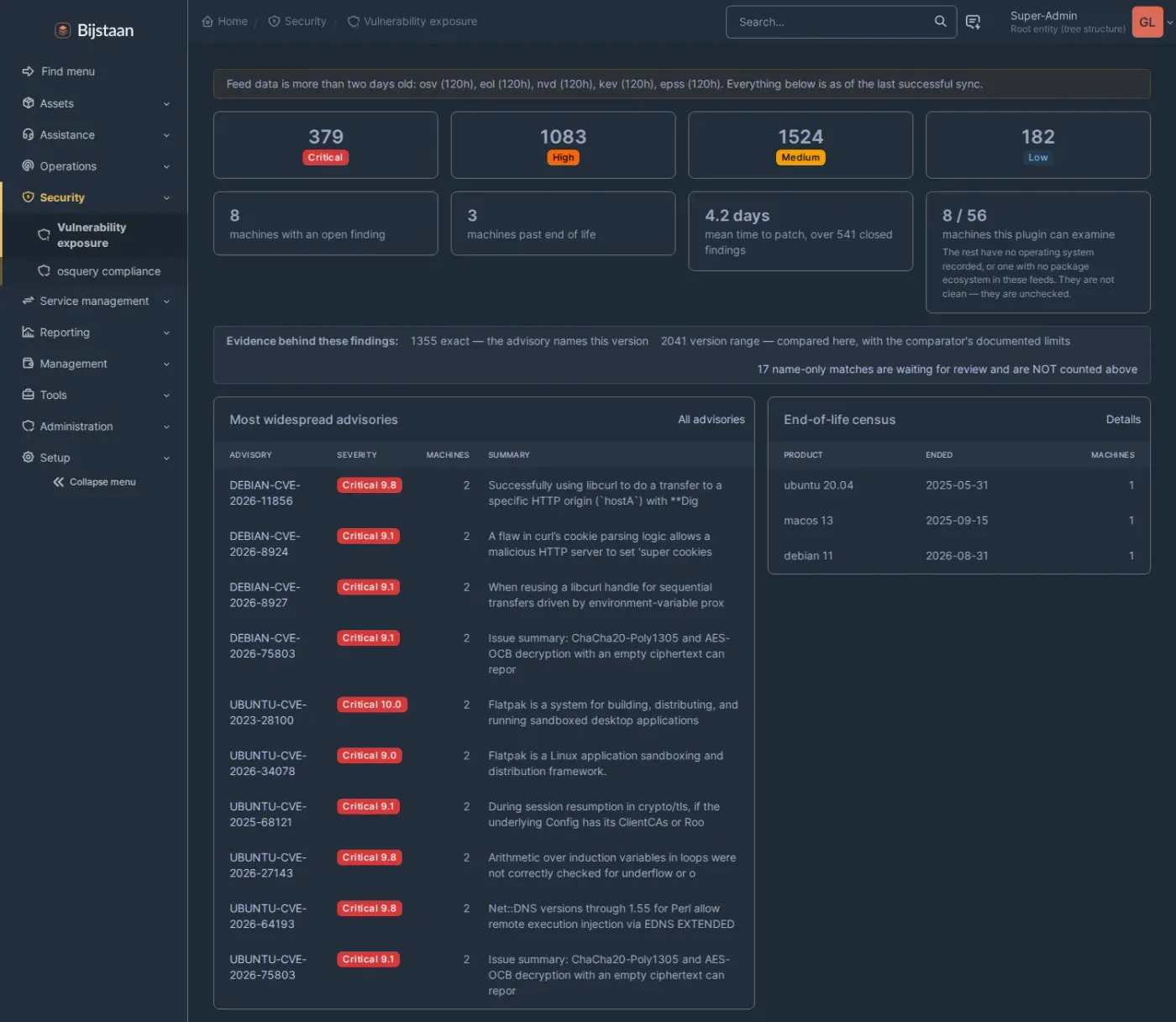Click the Severity column header
Screen dimensions: 1176x1022
357,455
